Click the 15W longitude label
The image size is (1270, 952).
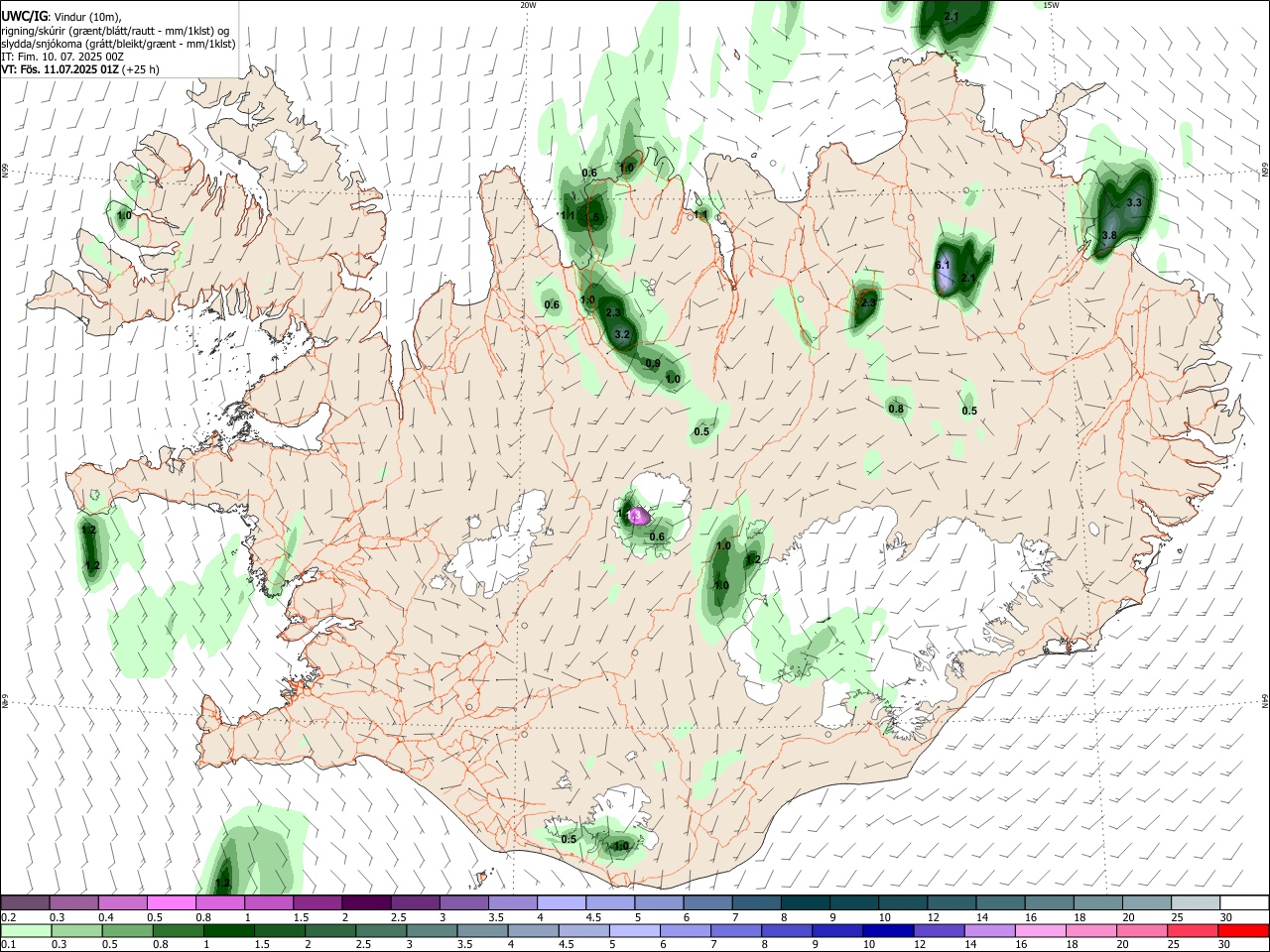click(1051, 5)
